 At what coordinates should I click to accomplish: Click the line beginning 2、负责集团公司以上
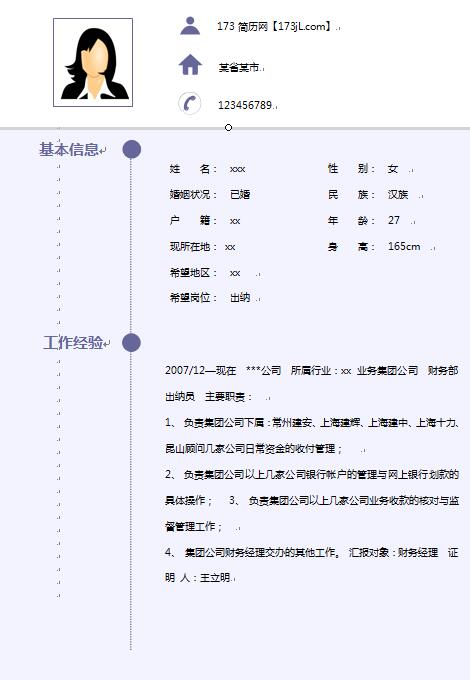tap(312, 474)
